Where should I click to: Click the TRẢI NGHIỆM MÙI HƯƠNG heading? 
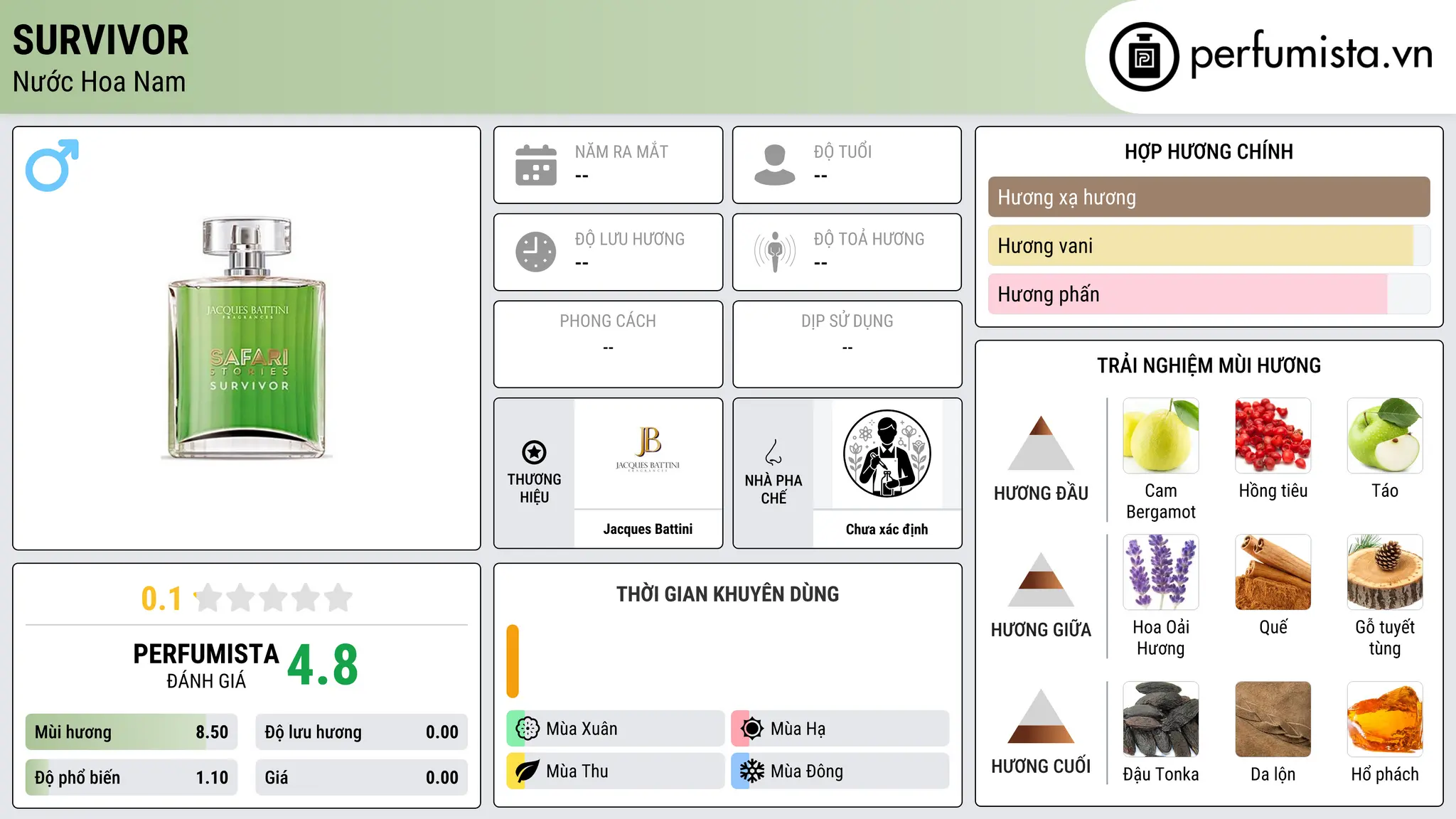click(1209, 365)
